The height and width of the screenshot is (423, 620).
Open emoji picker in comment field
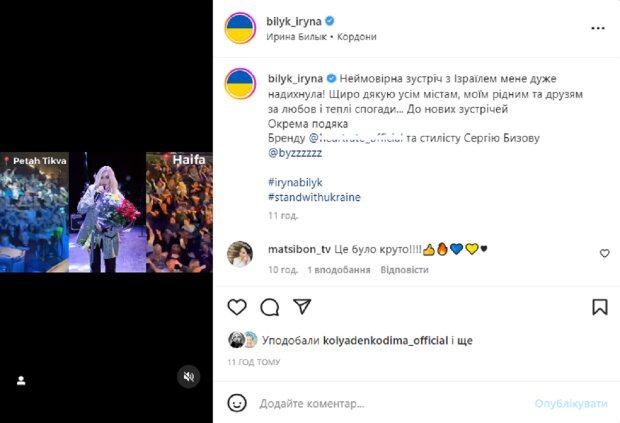tap(237, 403)
